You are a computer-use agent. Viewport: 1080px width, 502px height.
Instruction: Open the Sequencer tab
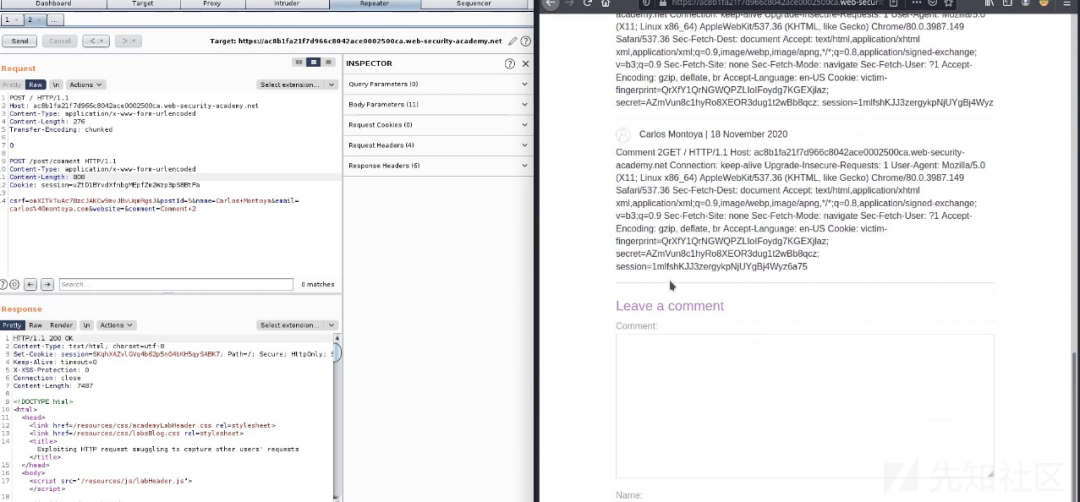coord(473,3)
